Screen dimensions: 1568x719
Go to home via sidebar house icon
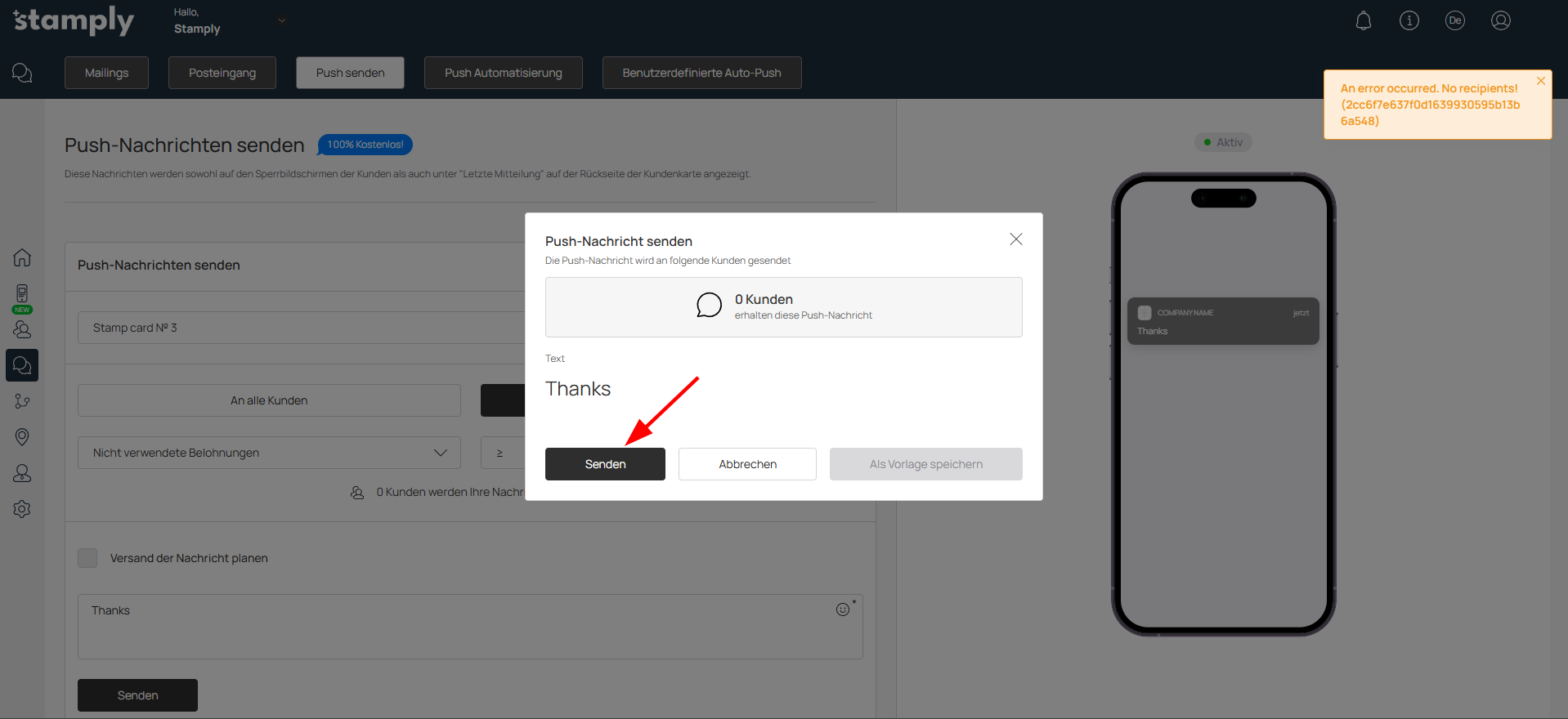point(22,257)
